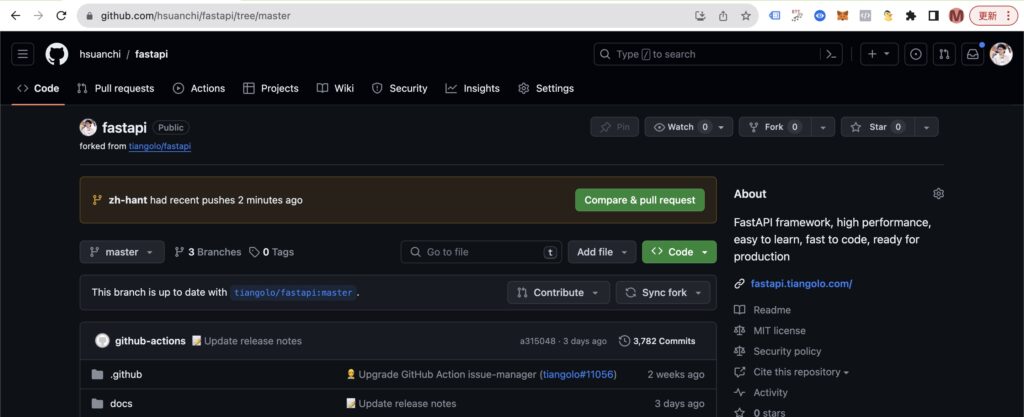Image resolution: width=1024 pixels, height=417 pixels.
Task: Click the tiangolo/fastapi:master branch label
Action: coord(293,292)
